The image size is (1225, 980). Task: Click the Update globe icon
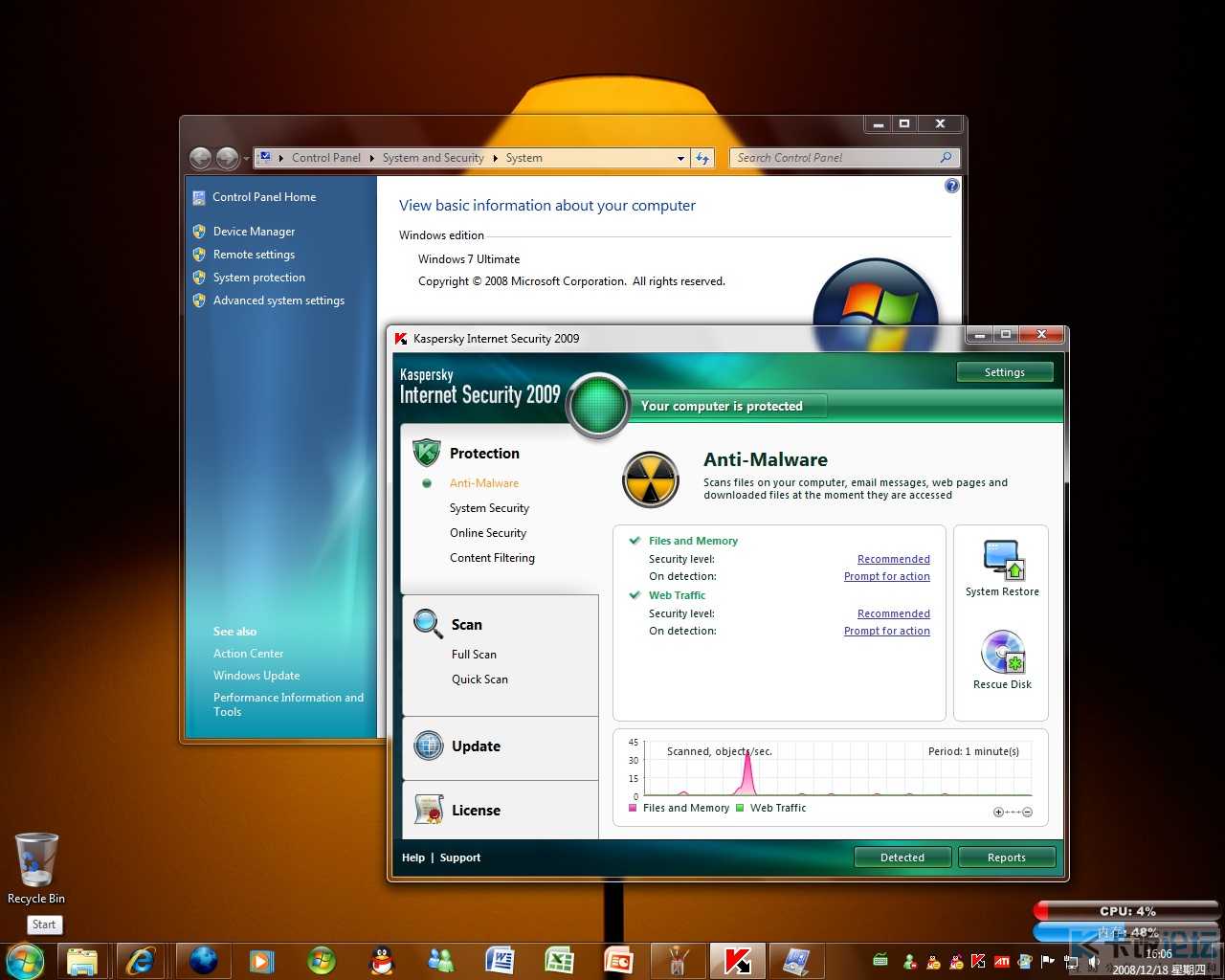429,746
